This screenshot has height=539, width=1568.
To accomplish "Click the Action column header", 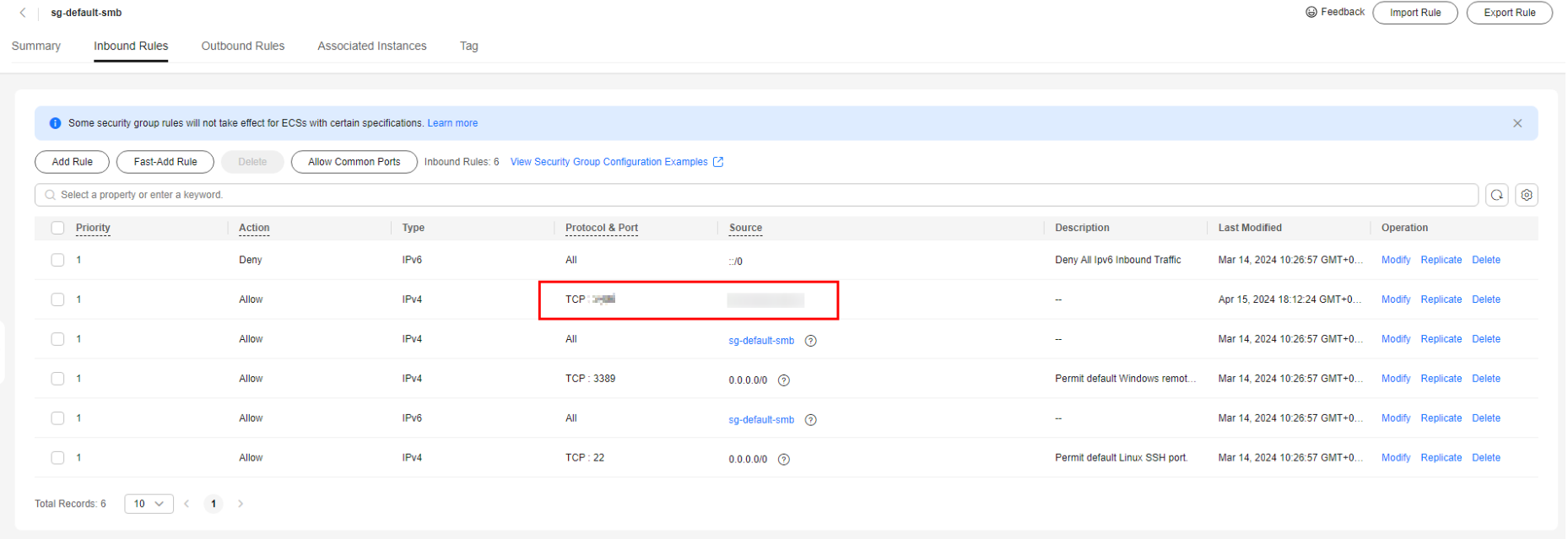I will pyautogui.click(x=254, y=228).
